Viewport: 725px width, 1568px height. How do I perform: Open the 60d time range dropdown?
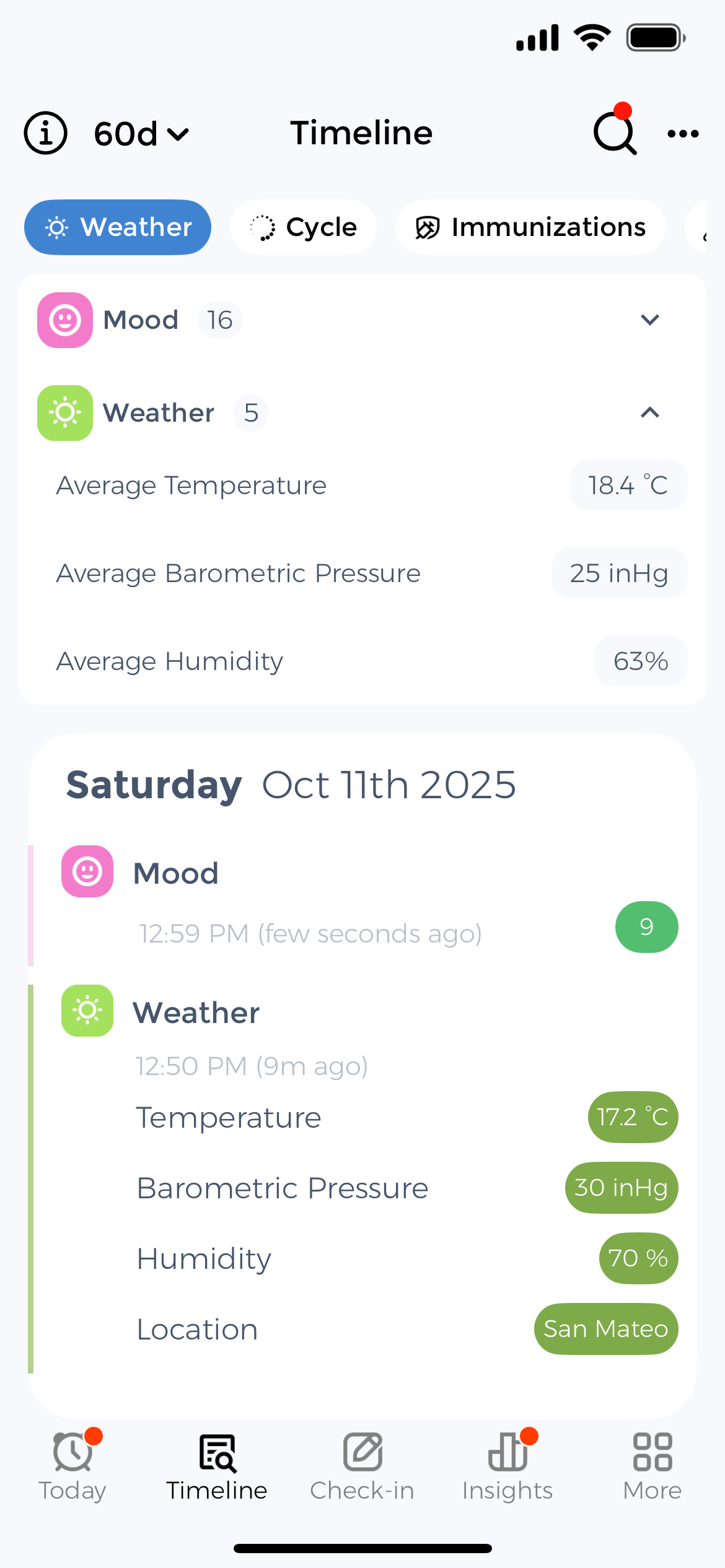pyautogui.click(x=141, y=133)
